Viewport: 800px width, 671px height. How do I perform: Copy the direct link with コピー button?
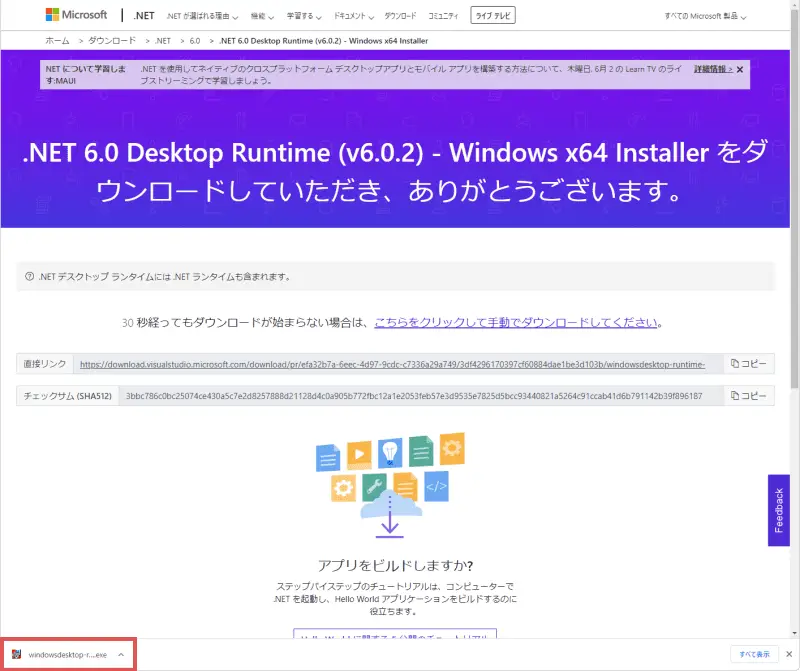coord(748,364)
